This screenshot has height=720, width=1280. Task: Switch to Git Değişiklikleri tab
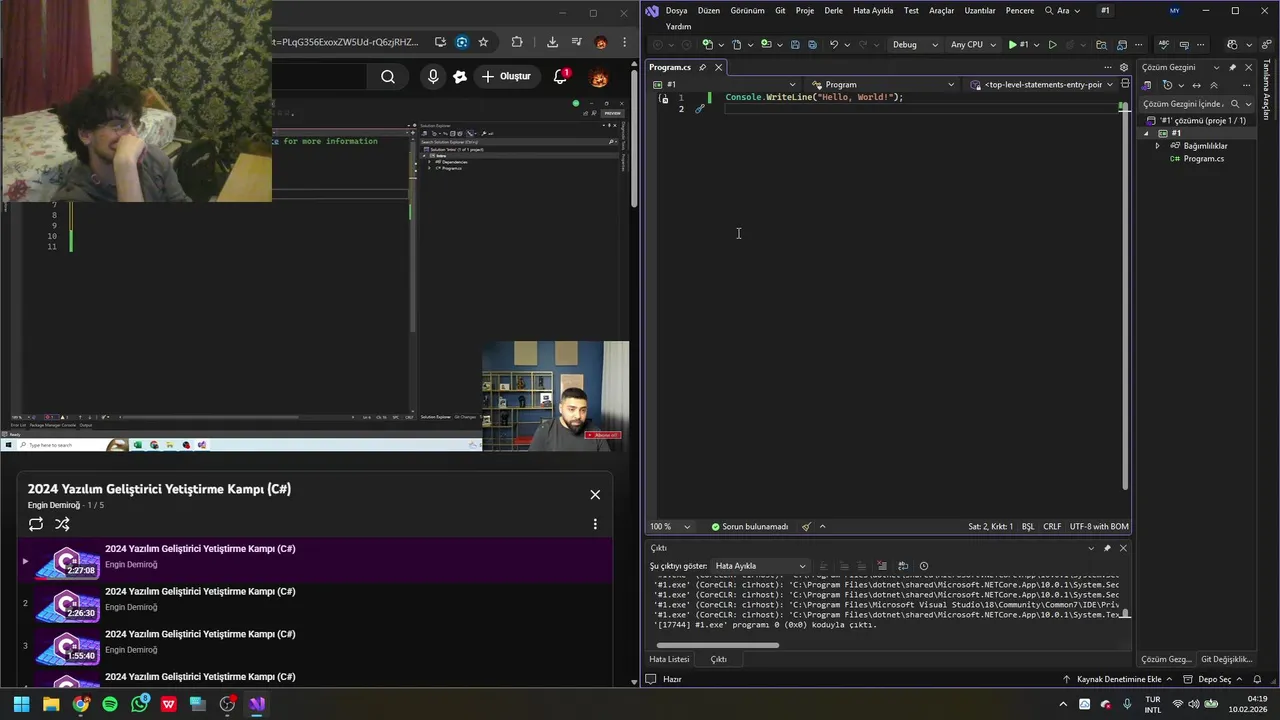point(1226,659)
